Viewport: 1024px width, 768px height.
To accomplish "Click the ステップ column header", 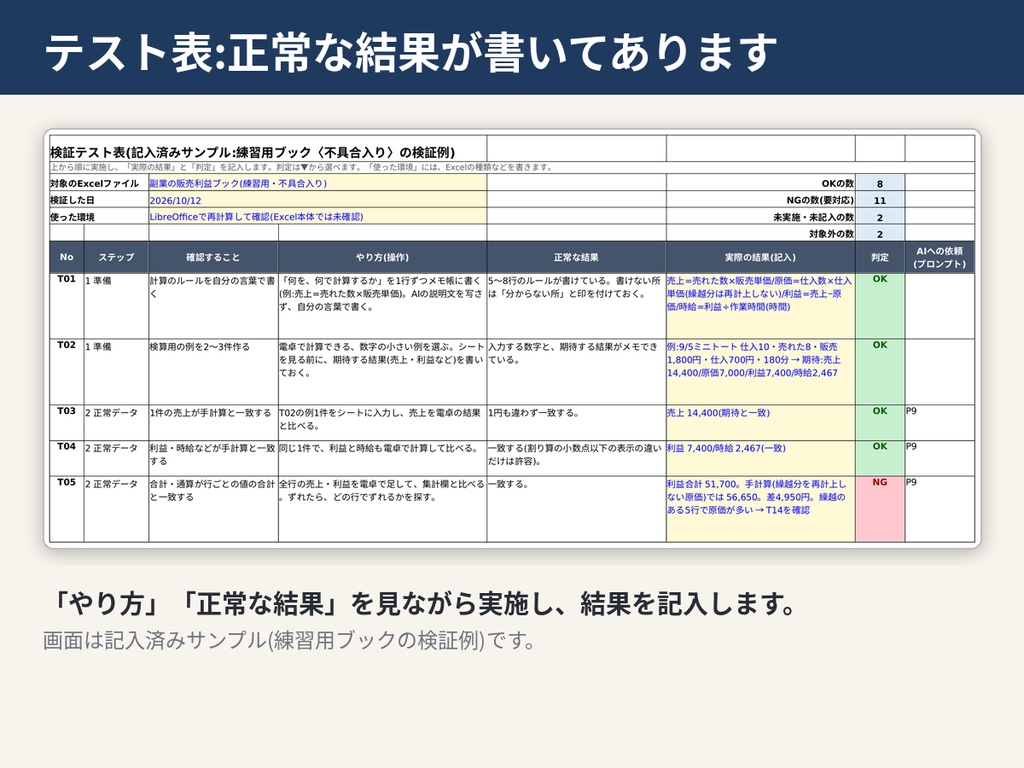I will pyautogui.click(x=116, y=257).
